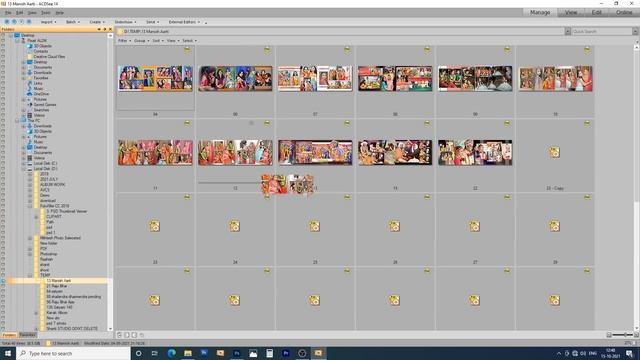
Task: Click the Back navigation icon in toolbar
Action: [x=7, y=22]
